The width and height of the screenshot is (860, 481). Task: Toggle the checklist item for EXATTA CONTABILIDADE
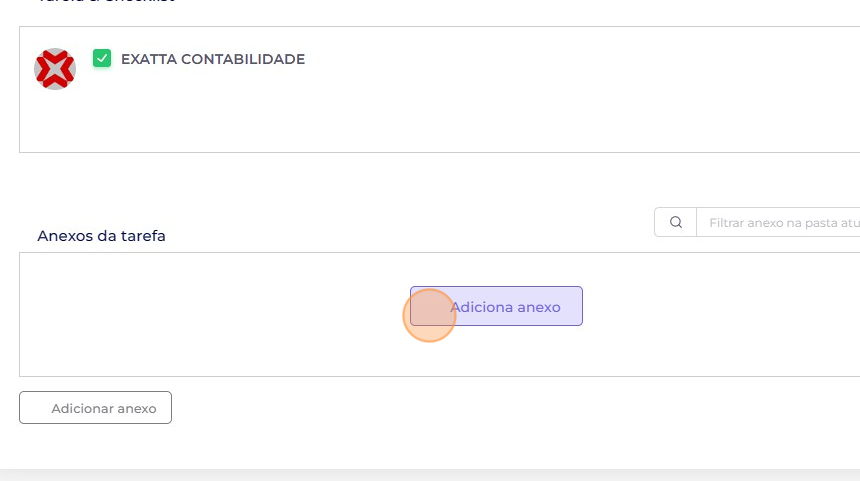click(x=102, y=58)
